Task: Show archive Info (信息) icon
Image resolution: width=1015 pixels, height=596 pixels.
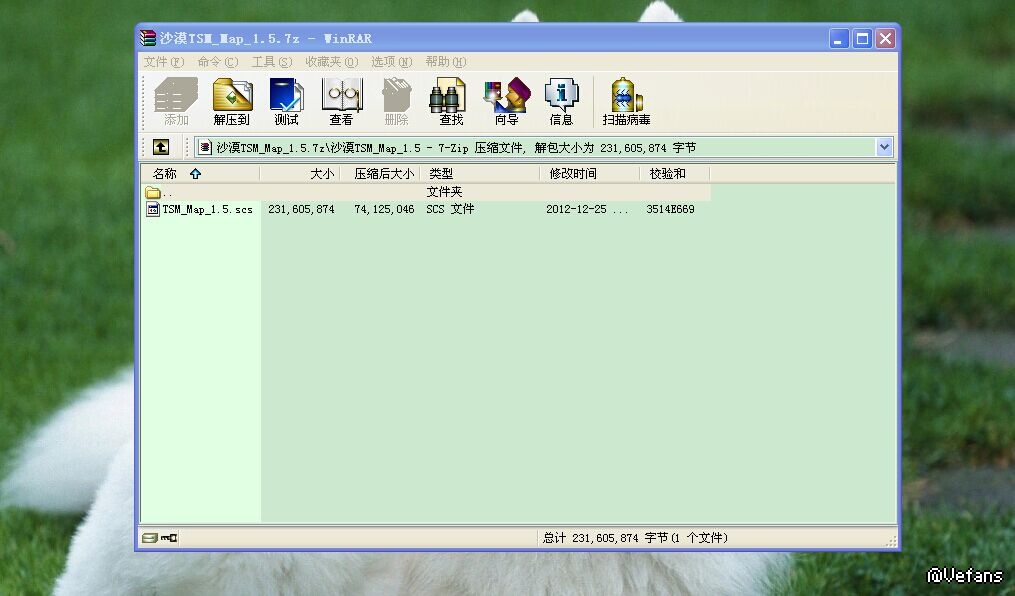Action: pyautogui.click(x=561, y=102)
